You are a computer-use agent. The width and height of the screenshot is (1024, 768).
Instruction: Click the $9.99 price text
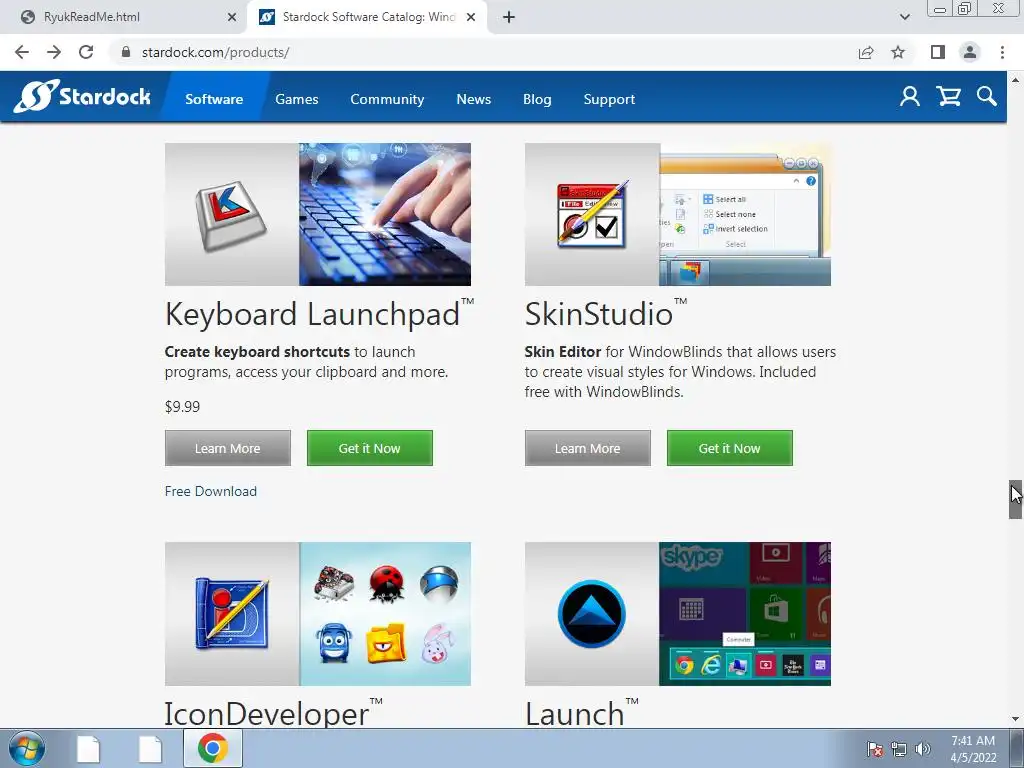point(182,407)
